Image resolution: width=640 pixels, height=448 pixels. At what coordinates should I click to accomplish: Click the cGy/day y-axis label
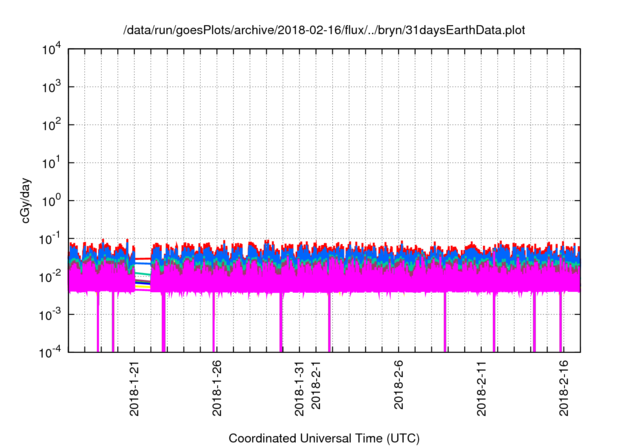pyautogui.click(x=26, y=200)
